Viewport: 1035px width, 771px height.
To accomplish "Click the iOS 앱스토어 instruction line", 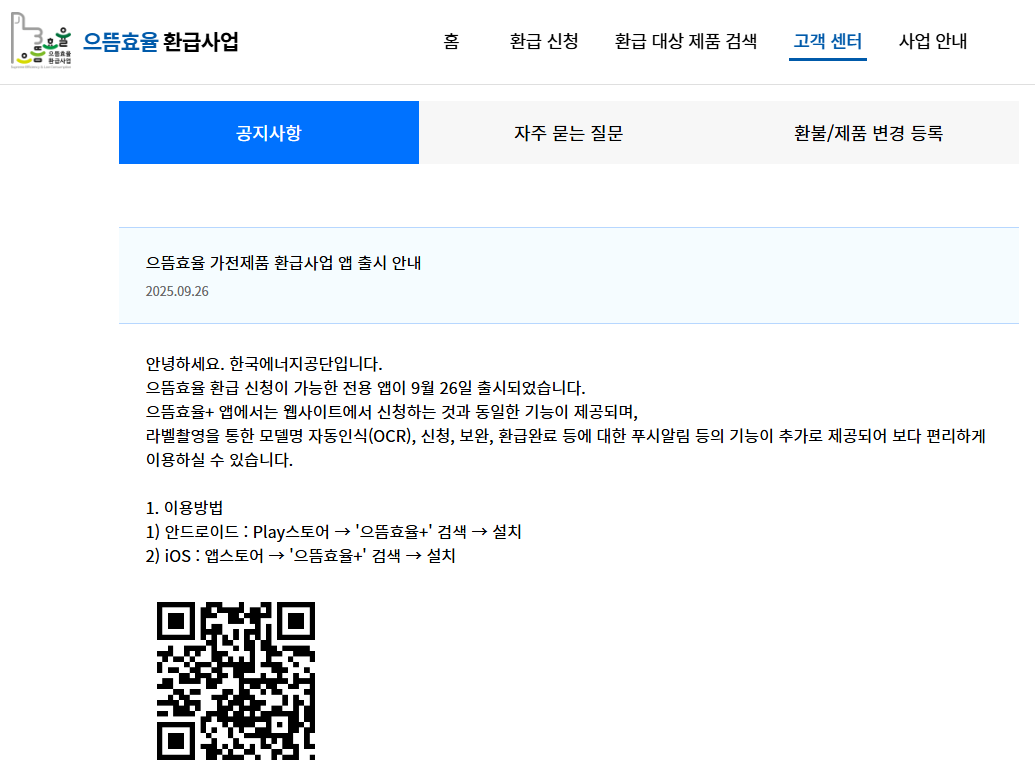I will pyautogui.click(x=300, y=556).
